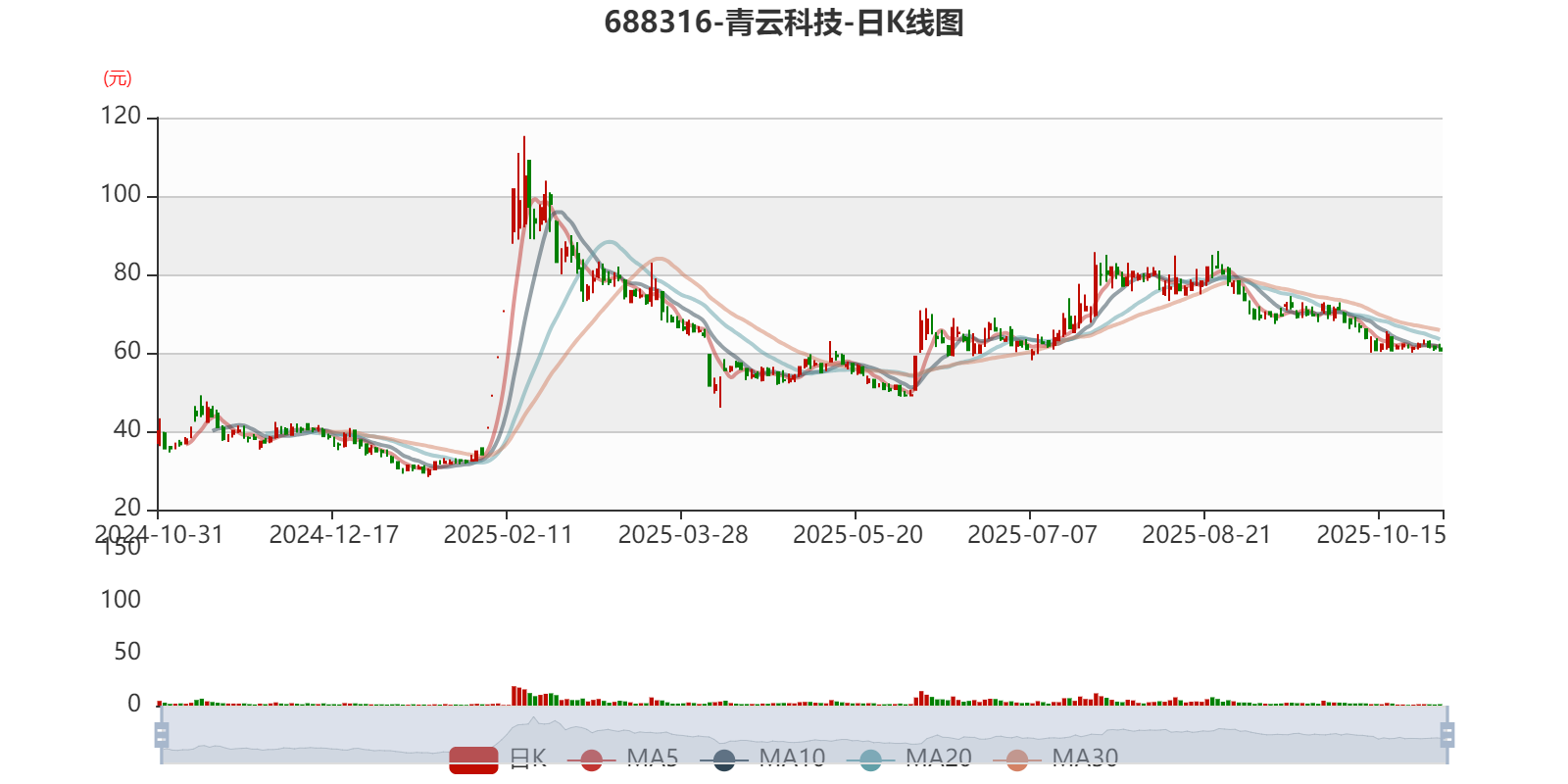Click the 50 volume axis label
Image resolution: width=1568 pixels, height=784 pixels.
[x=127, y=652]
